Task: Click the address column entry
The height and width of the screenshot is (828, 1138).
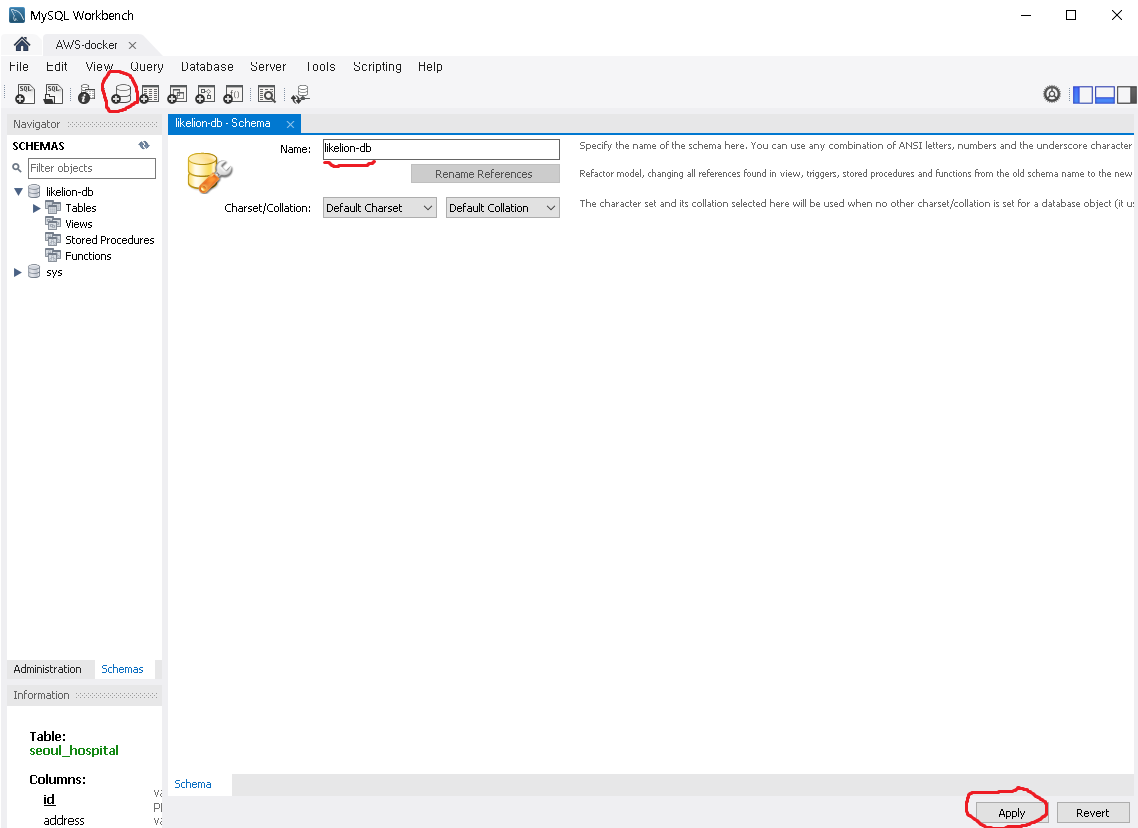Action: [64, 820]
